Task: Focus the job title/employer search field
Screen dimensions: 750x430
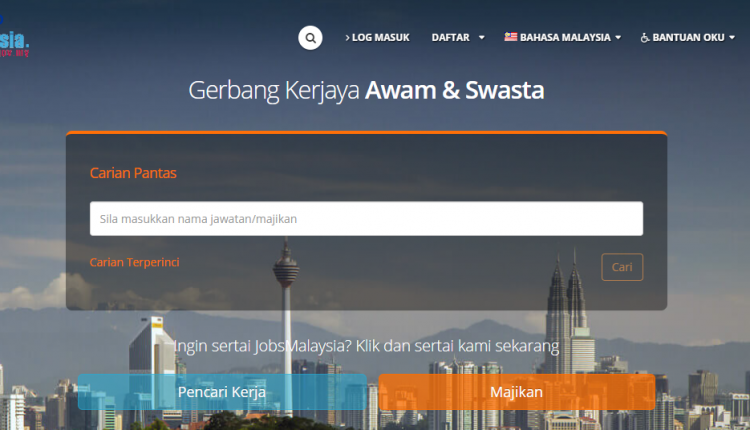Action: (366, 219)
